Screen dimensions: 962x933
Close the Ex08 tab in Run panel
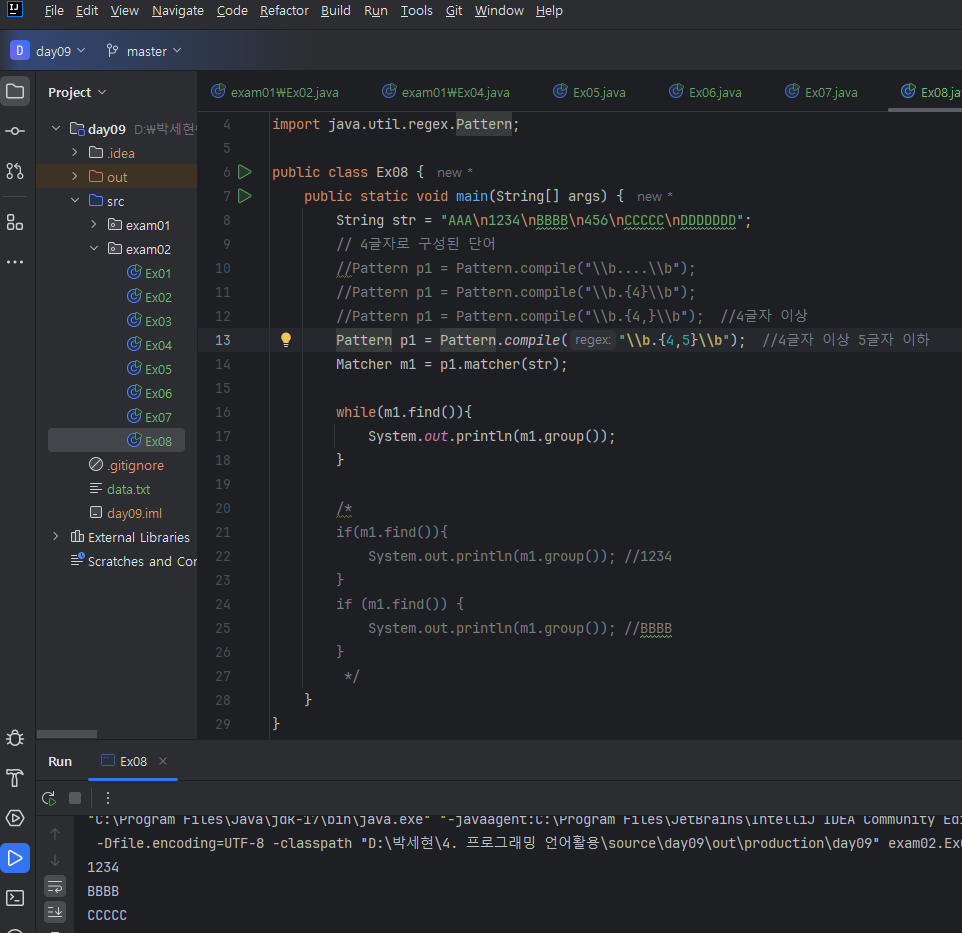pos(163,761)
